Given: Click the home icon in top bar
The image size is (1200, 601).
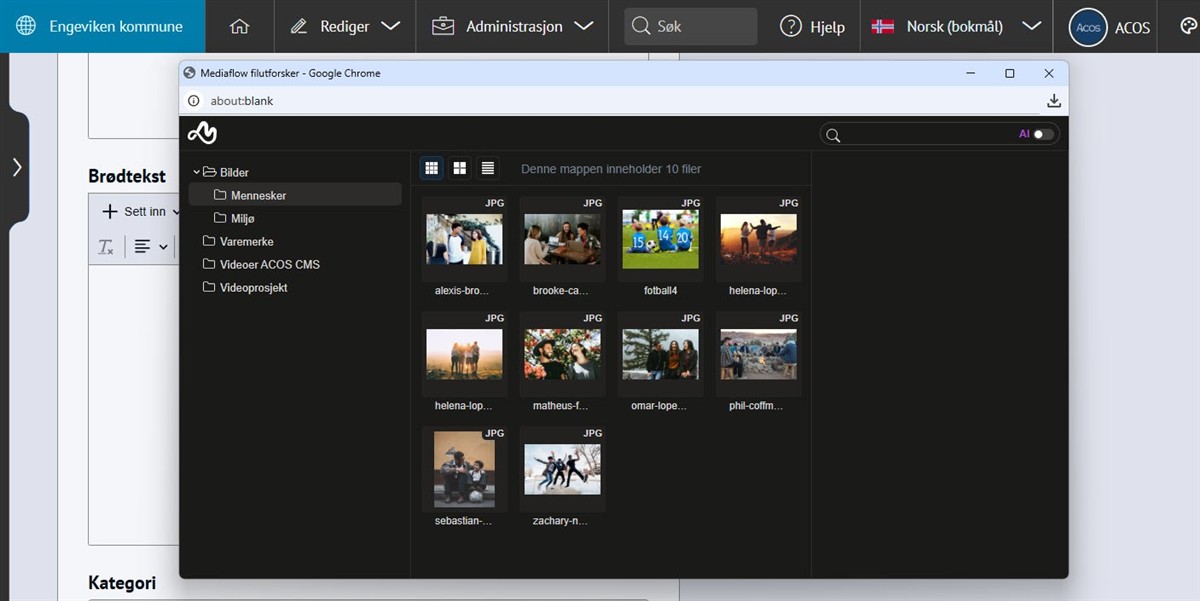Looking at the screenshot, I should 239,26.
